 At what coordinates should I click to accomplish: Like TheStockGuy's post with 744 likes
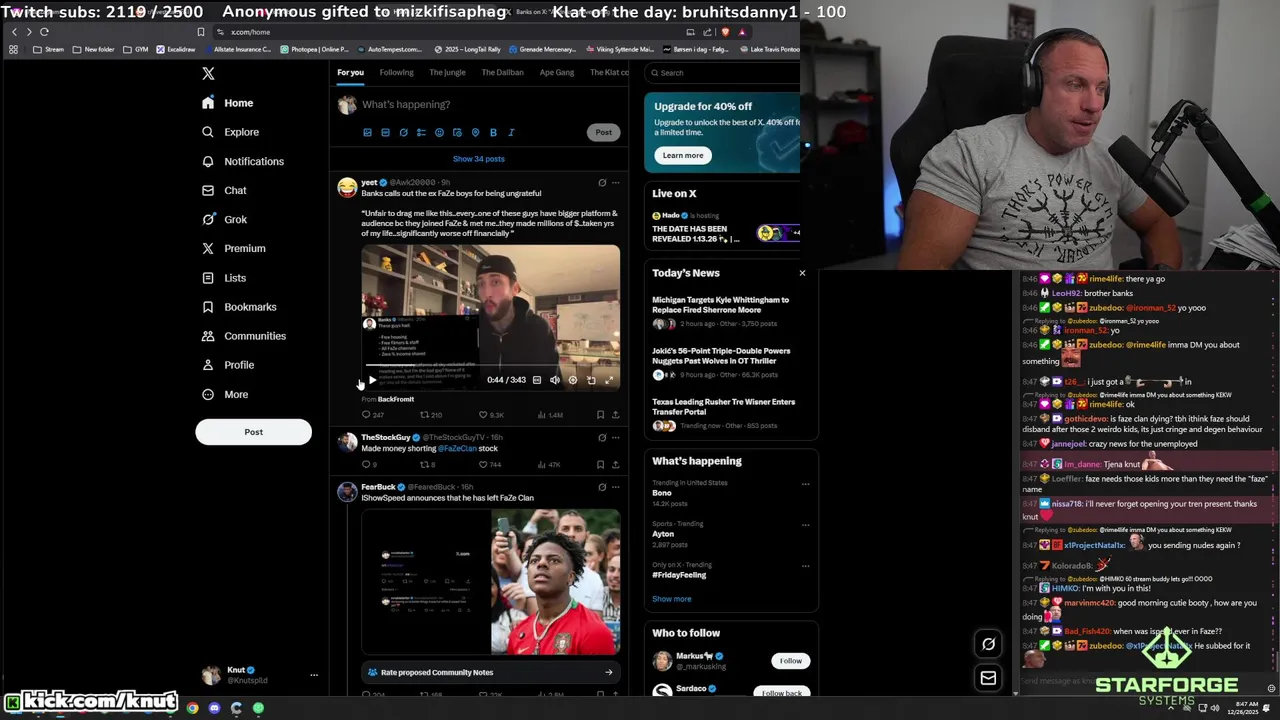(491, 465)
